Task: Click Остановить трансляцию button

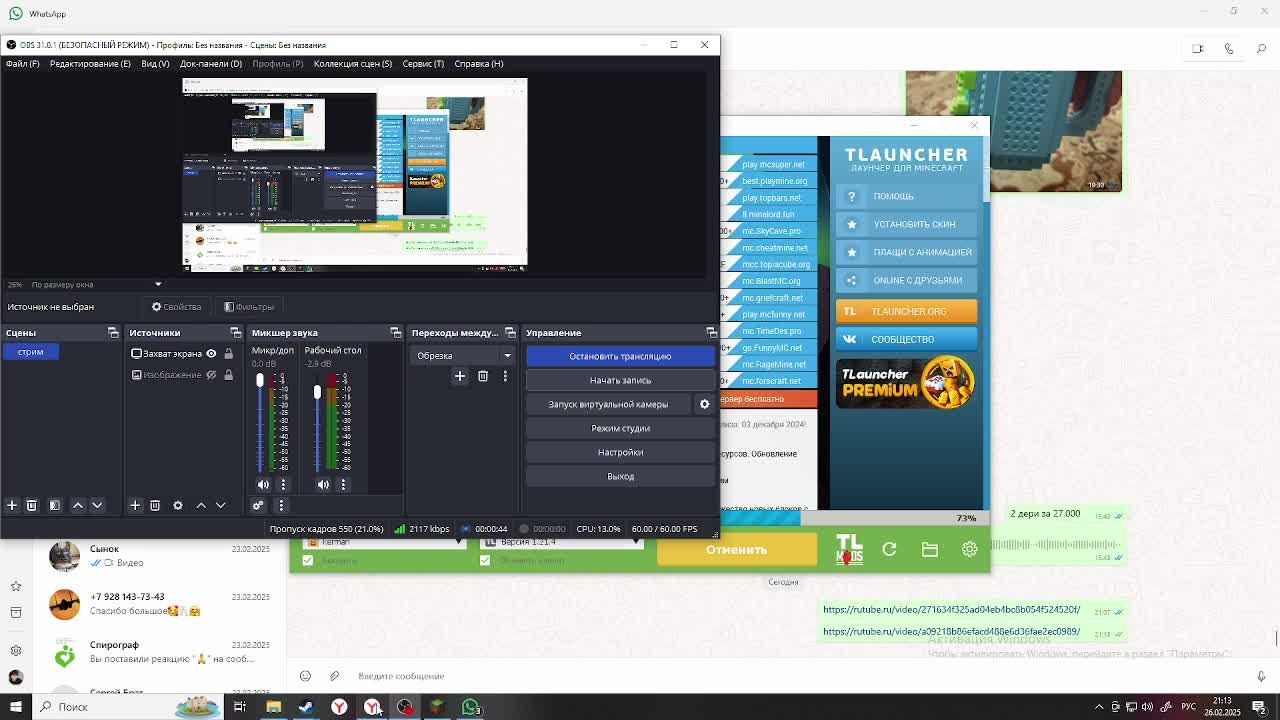Action: coord(620,356)
